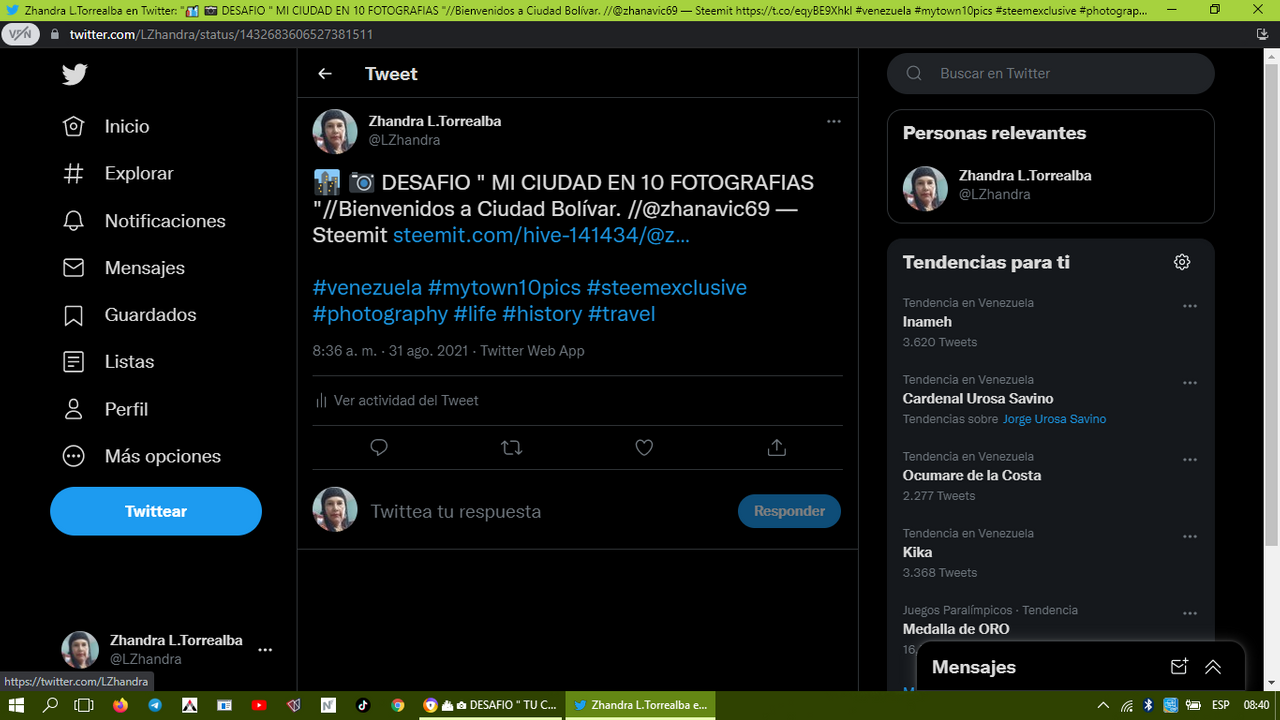Open the #steemexclusive hashtag
The image size is (1280, 720).
tap(666, 287)
